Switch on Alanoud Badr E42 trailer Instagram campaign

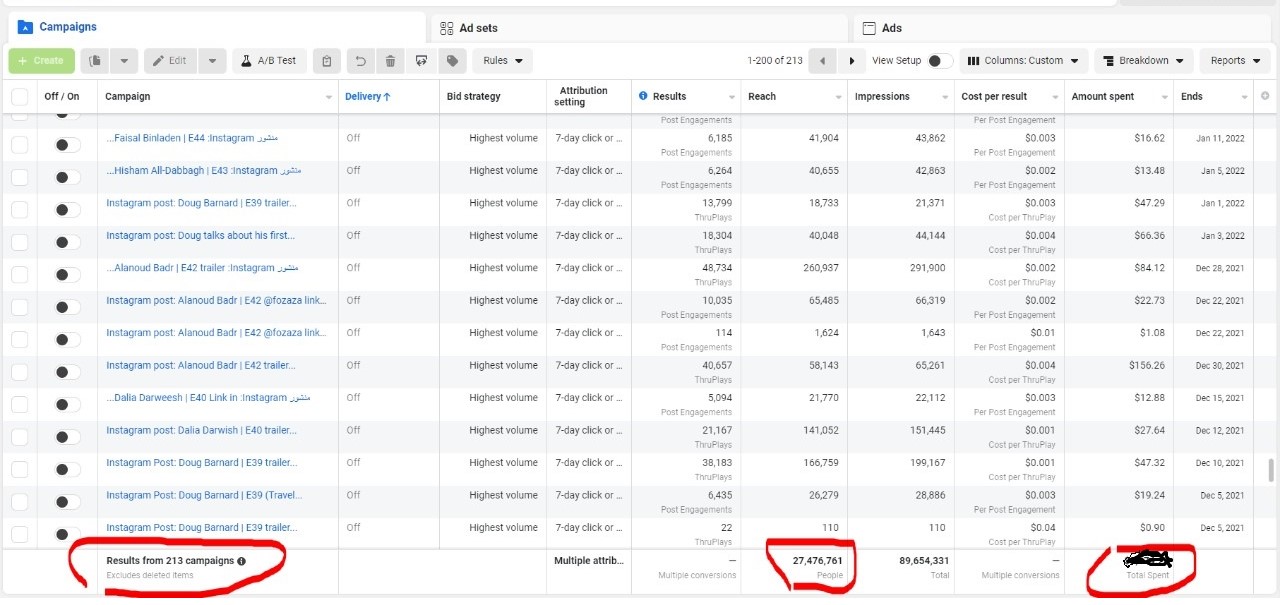click(67, 274)
